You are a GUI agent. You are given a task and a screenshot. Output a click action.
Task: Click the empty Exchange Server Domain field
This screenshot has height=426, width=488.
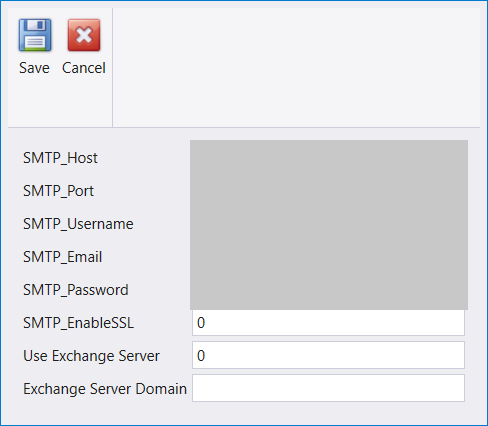coord(328,388)
